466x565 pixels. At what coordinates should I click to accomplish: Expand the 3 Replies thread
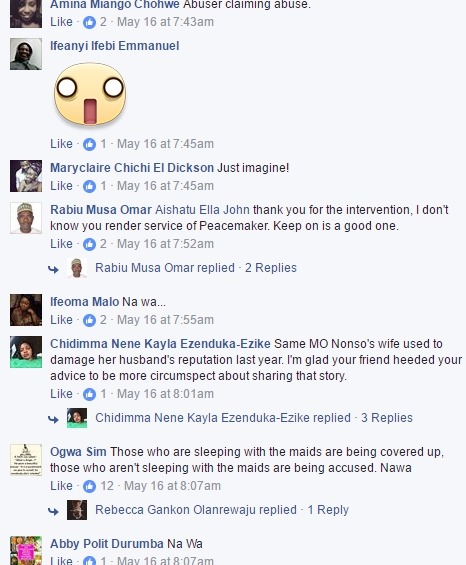pyautogui.click(x=387, y=418)
